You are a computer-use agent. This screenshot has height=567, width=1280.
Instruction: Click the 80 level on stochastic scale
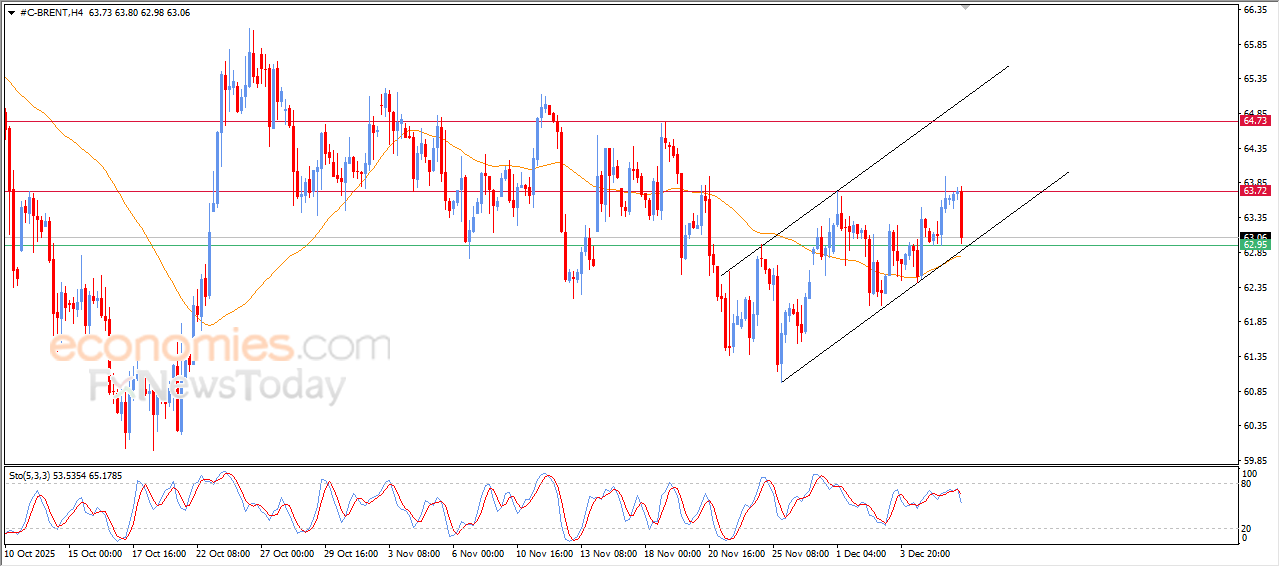coord(1246,484)
